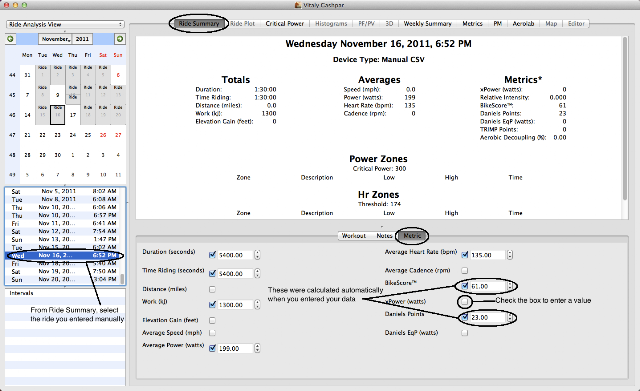Screen dimensions: 640x391
Task: Open the Map tab
Action: [x=551, y=24]
